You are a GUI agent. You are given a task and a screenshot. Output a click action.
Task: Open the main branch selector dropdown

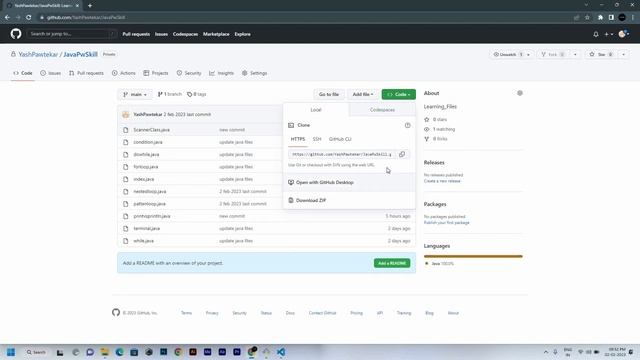pyautogui.click(x=135, y=94)
